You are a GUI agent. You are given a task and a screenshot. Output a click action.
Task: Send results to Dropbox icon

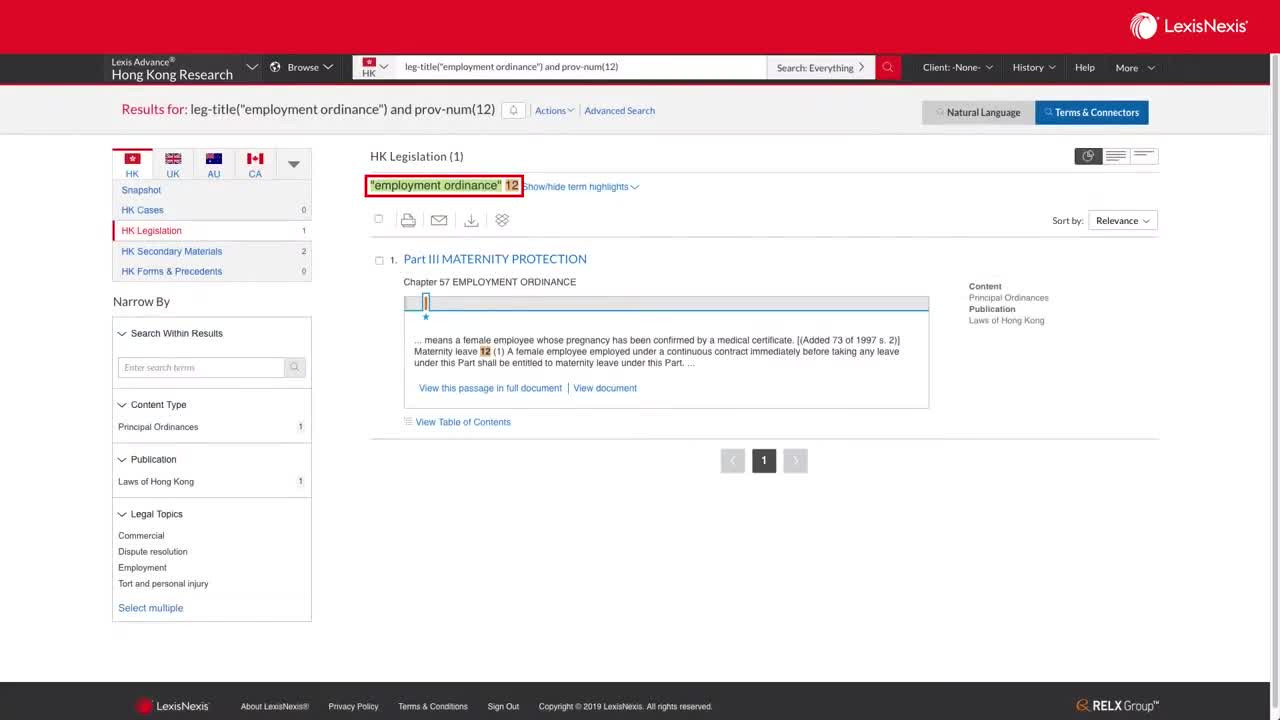(502, 220)
